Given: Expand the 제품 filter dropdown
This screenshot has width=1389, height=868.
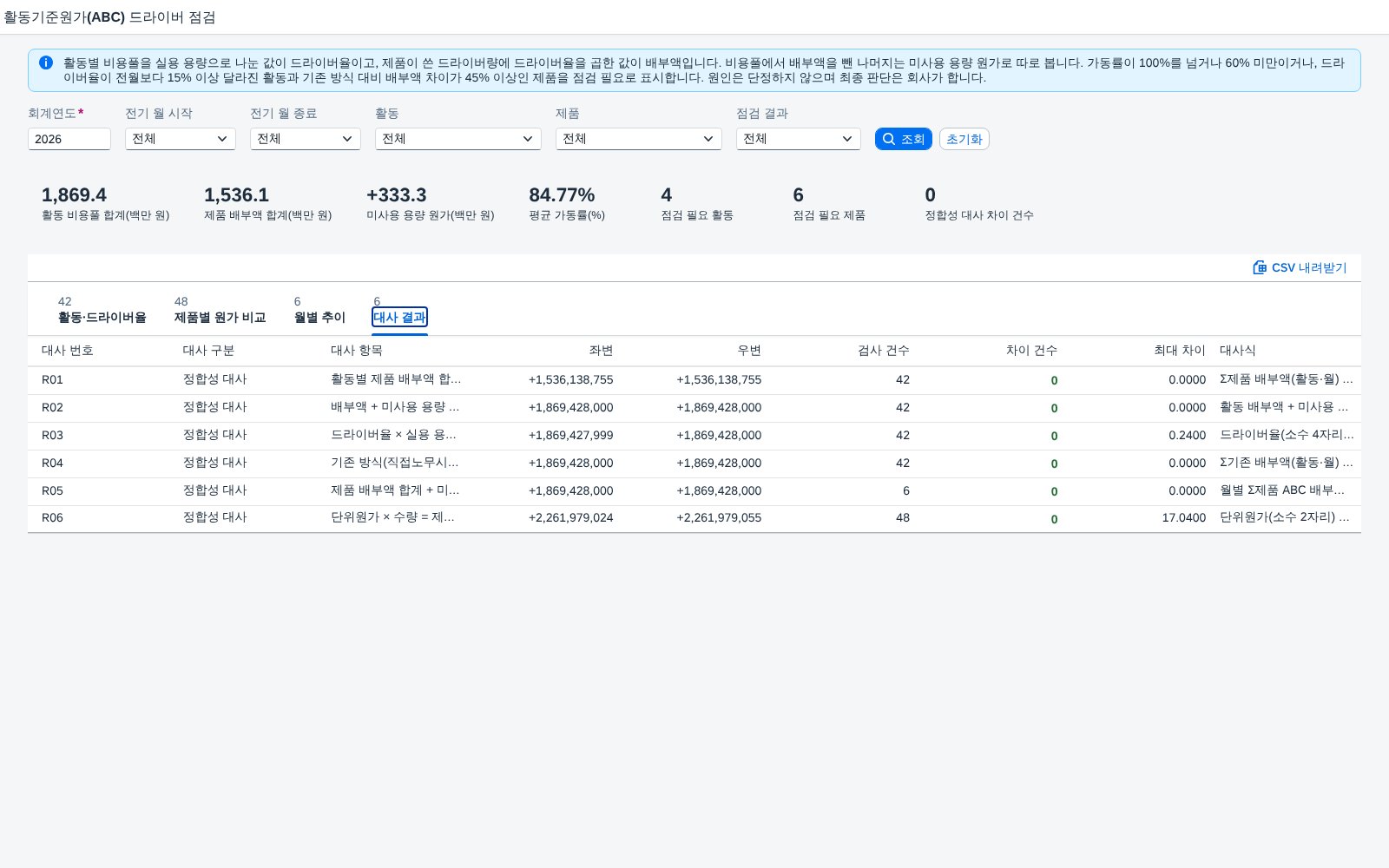Looking at the screenshot, I should pos(639,139).
